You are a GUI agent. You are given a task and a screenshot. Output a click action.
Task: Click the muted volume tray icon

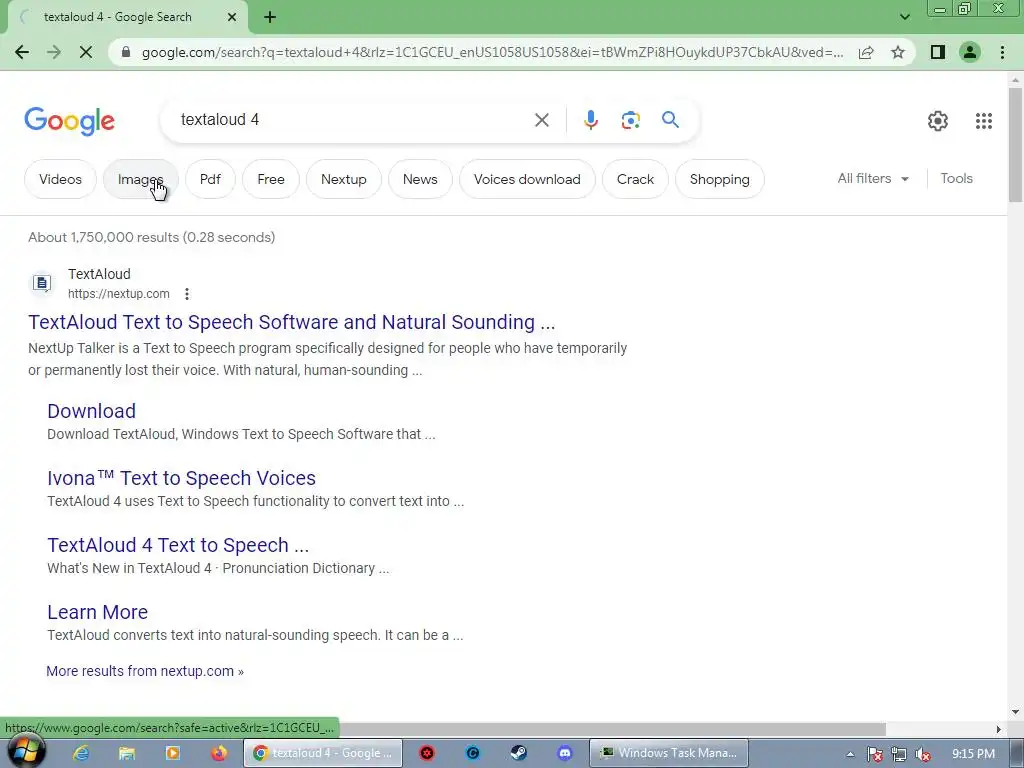[x=923, y=754]
